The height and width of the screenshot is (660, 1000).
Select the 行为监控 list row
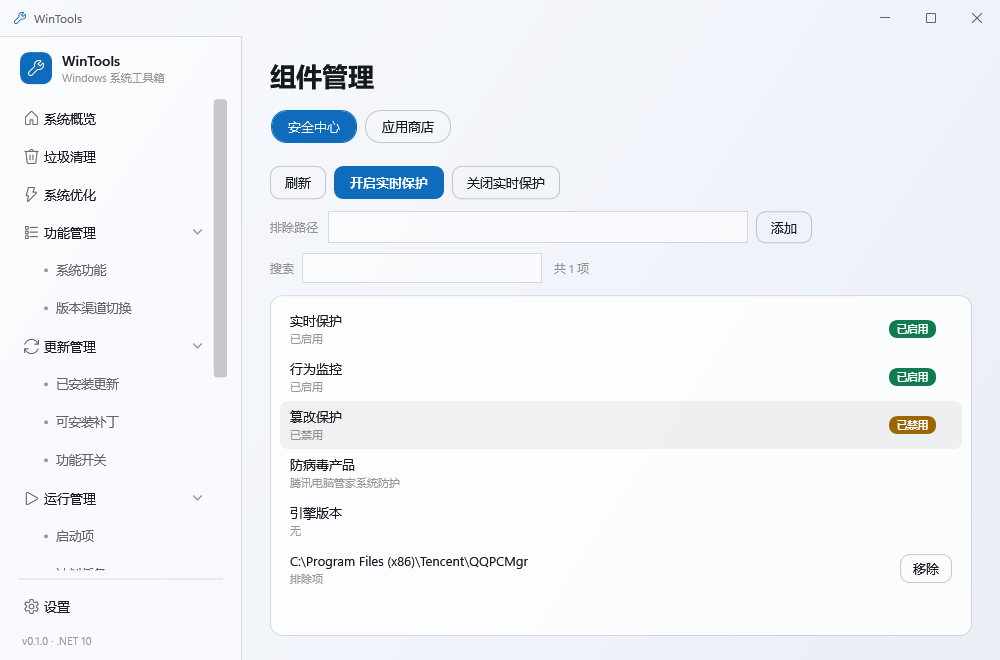pos(621,377)
